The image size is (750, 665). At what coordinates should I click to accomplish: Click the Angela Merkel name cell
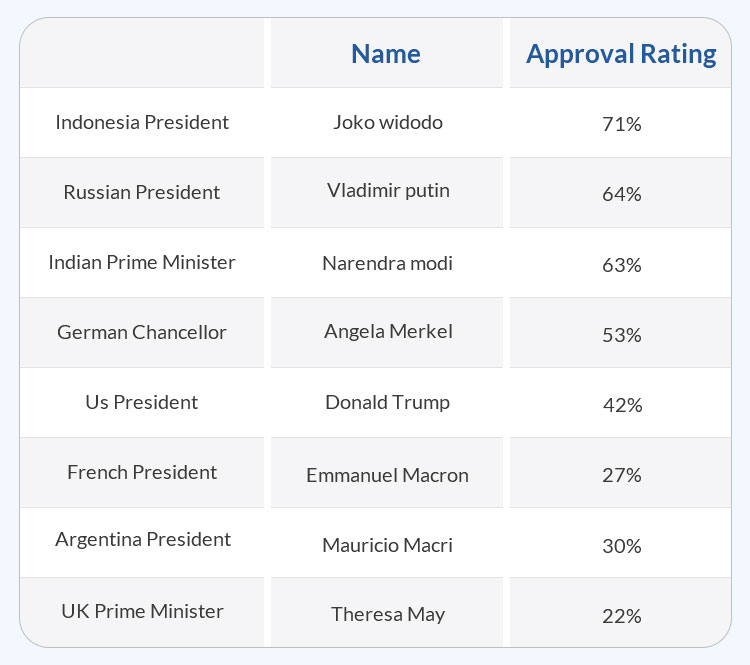coord(388,331)
